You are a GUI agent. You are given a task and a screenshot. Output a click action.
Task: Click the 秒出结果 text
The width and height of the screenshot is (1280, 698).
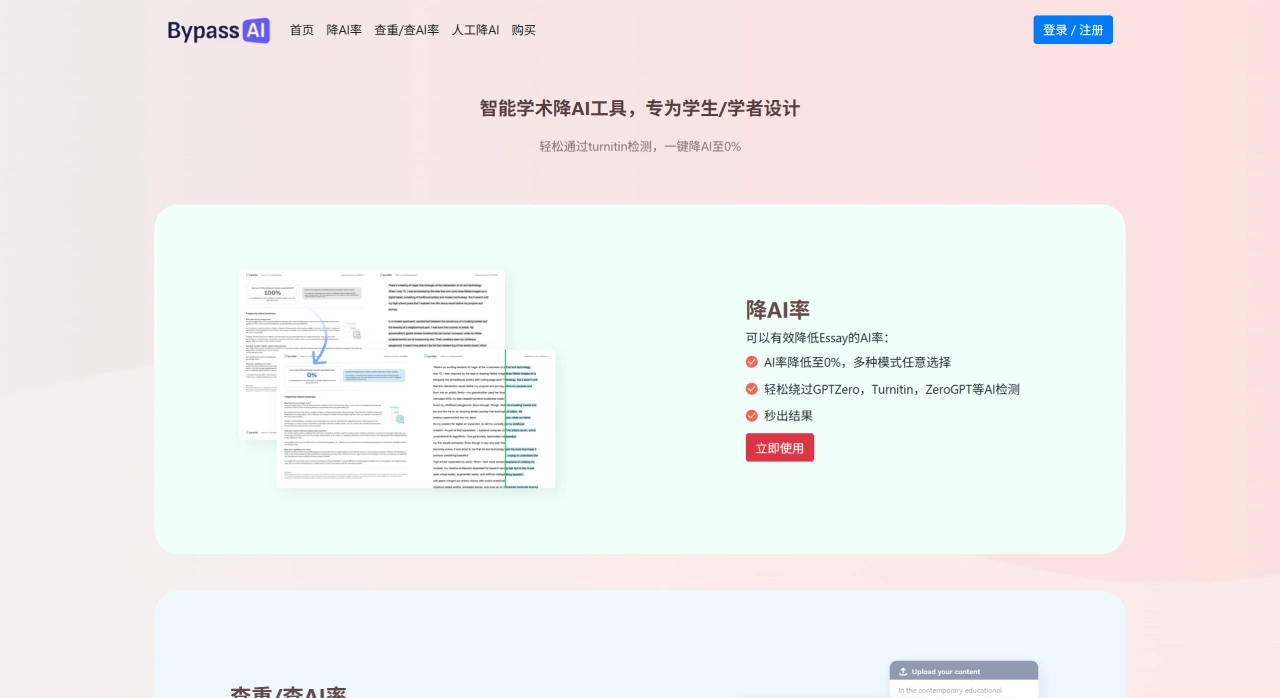(x=788, y=415)
